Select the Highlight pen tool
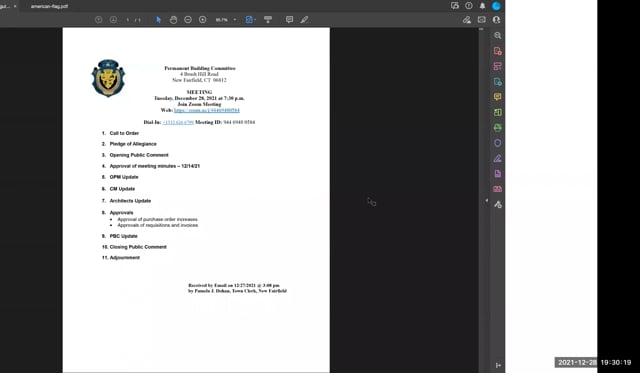Screen dimensions: 640x373 pyautogui.click(x=304, y=20)
